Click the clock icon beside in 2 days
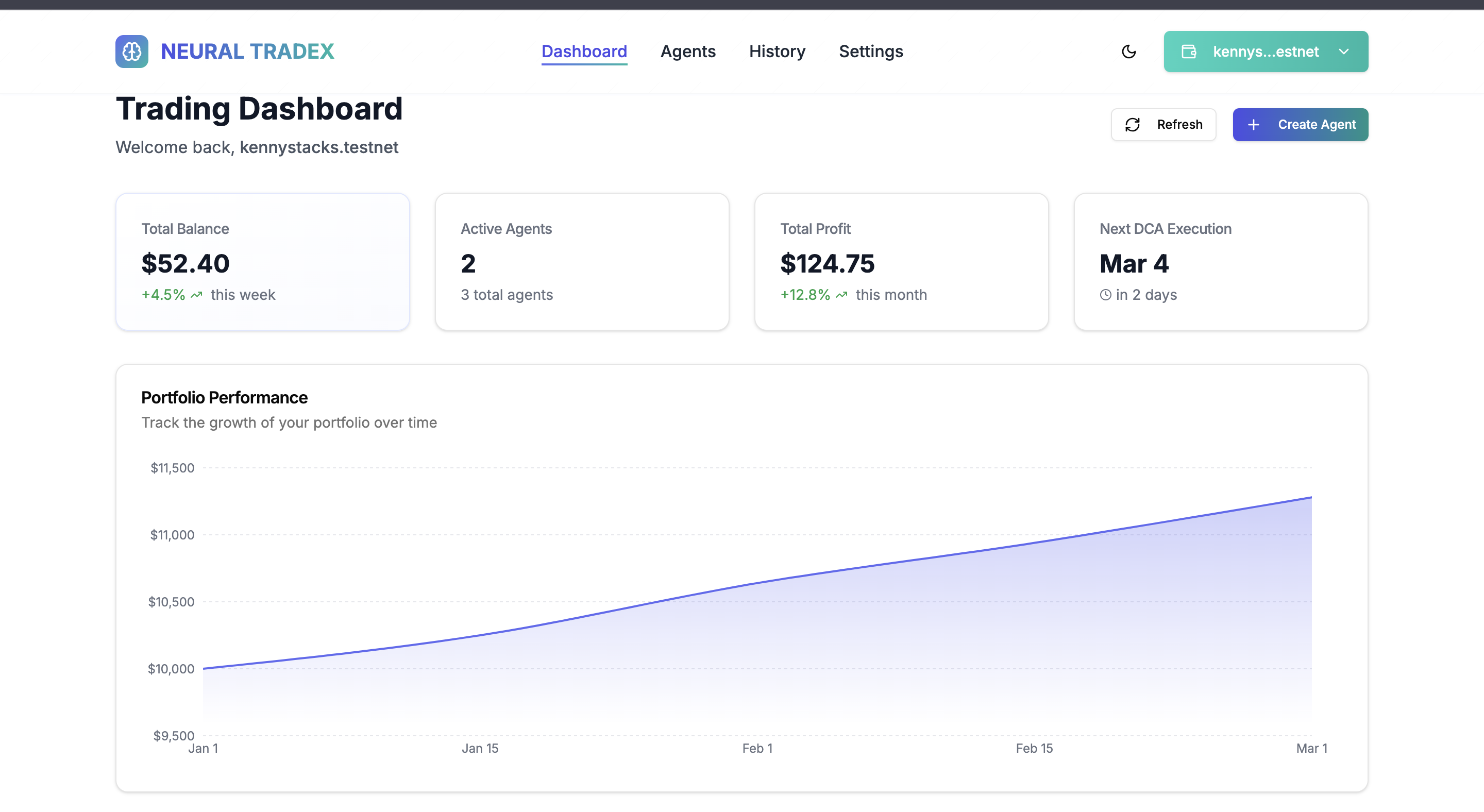Image resolution: width=1484 pixels, height=812 pixels. (1105, 295)
